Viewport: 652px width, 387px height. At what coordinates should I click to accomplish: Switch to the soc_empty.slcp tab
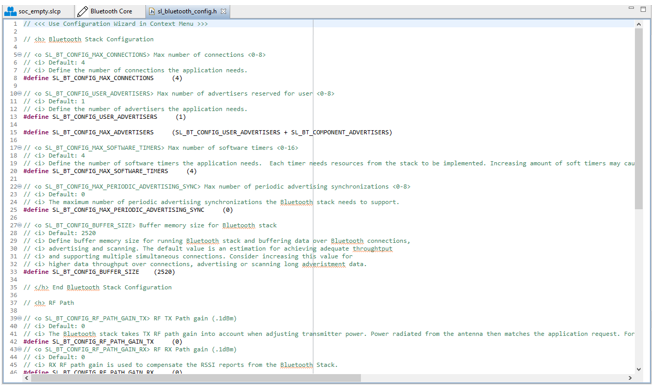(32, 11)
